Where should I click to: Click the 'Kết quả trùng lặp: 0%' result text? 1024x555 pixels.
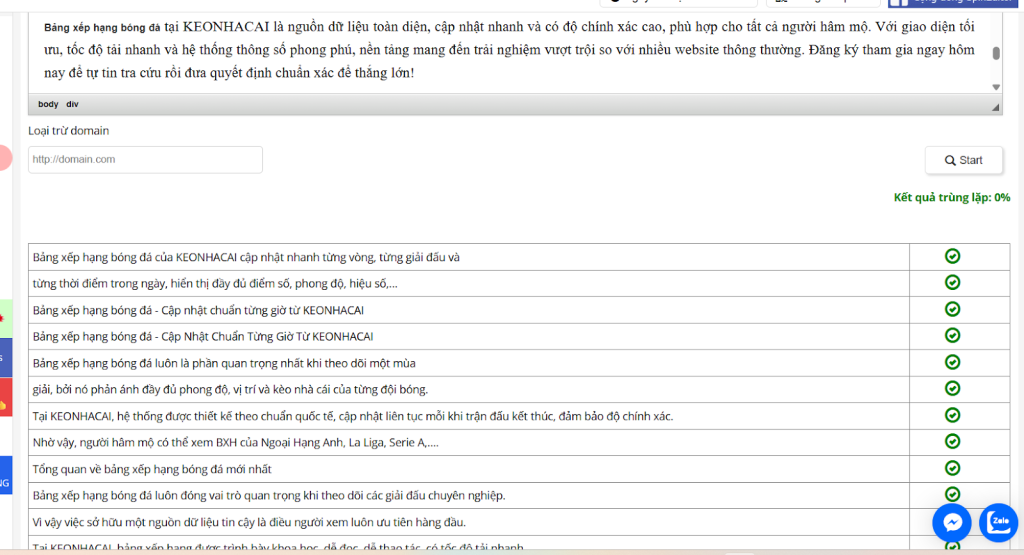(x=951, y=198)
